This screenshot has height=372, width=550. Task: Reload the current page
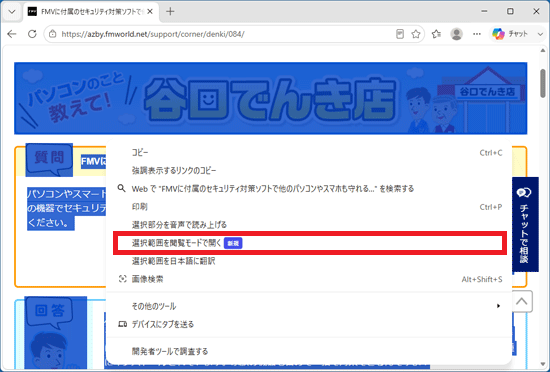click(32, 34)
